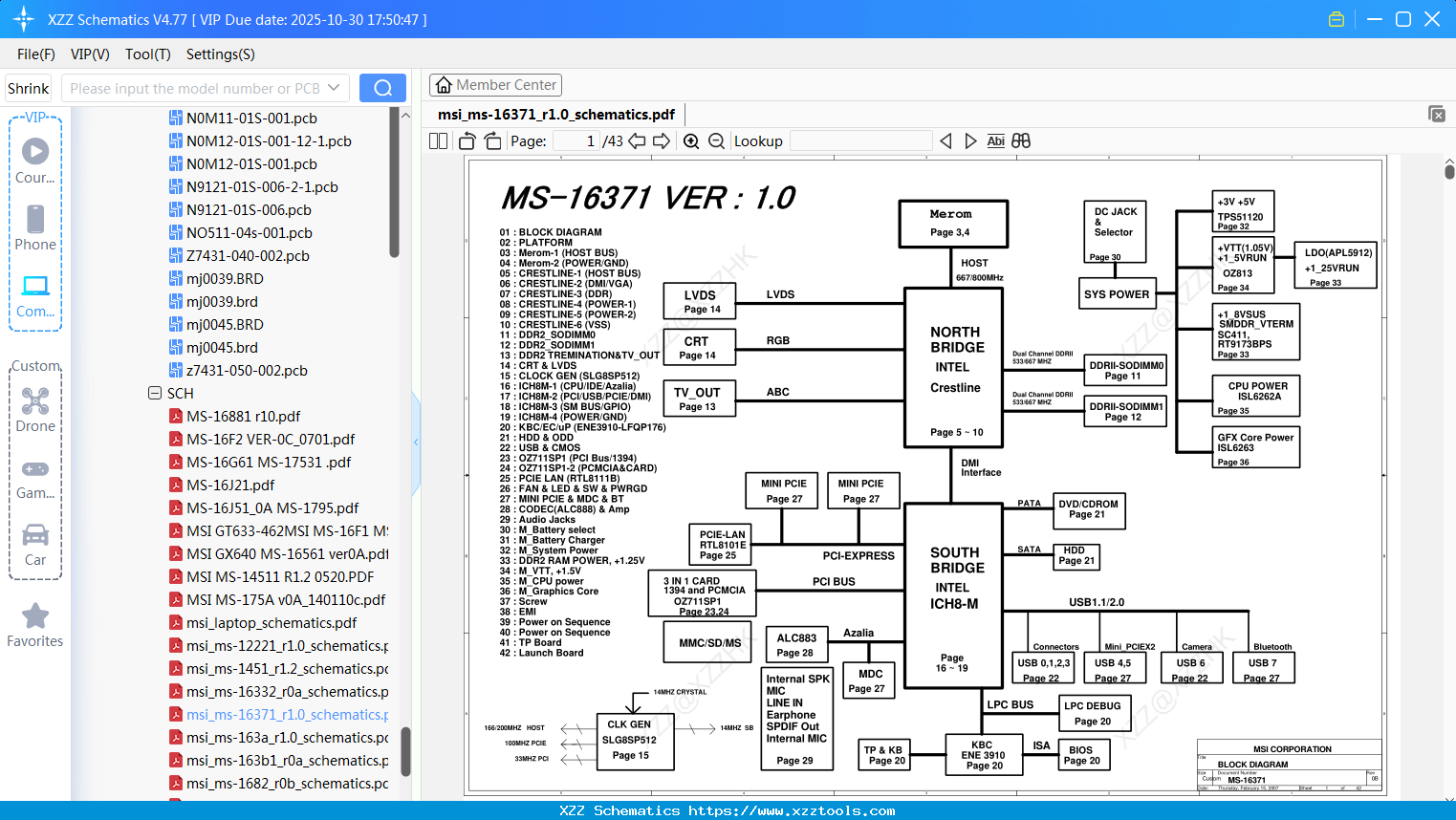Image resolution: width=1456 pixels, height=820 pixels.
Task: Open the shop bag icon in title bar
Action: pos(1336,19)
